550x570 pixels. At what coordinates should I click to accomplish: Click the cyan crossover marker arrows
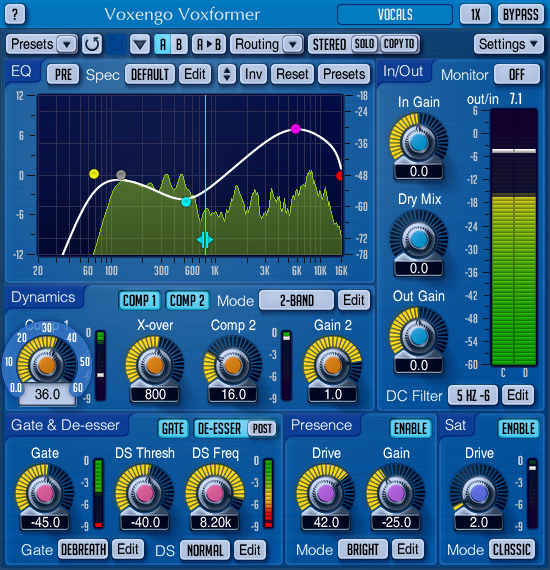coord(205,240)
